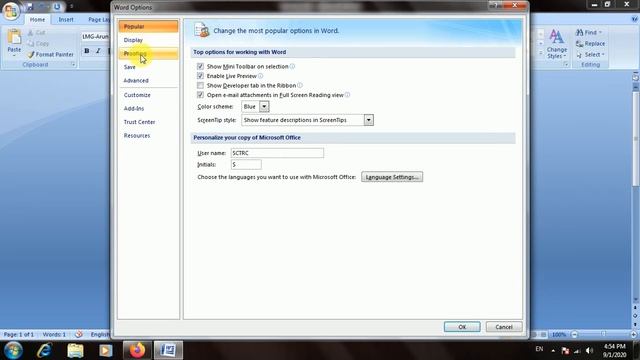Toggle Bold formatting in ribbon
Screen dimensions: 640x360
87,51
